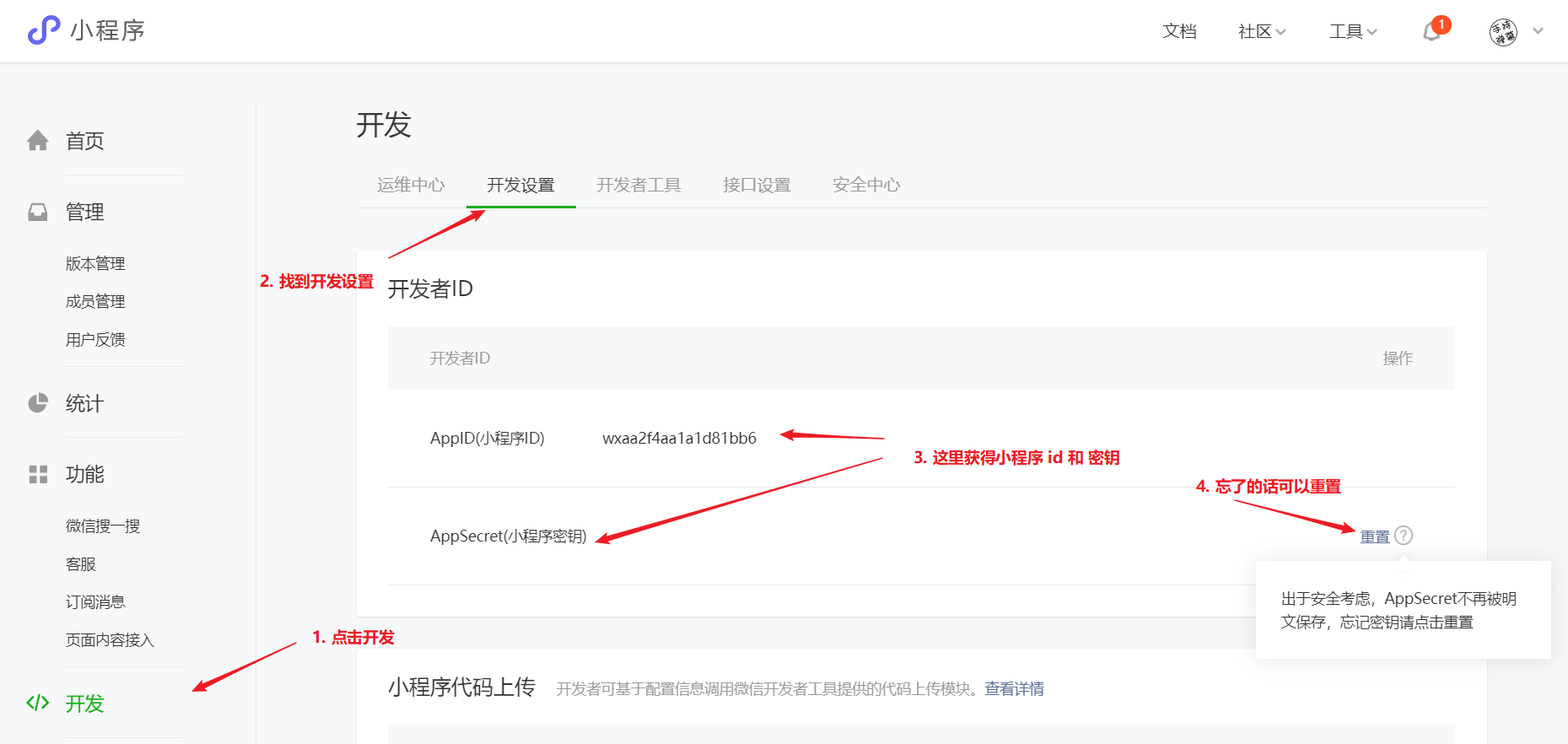Select 统计 in the sidebar
This screenshot has width=1568, height=744.
tap(85, 403)
